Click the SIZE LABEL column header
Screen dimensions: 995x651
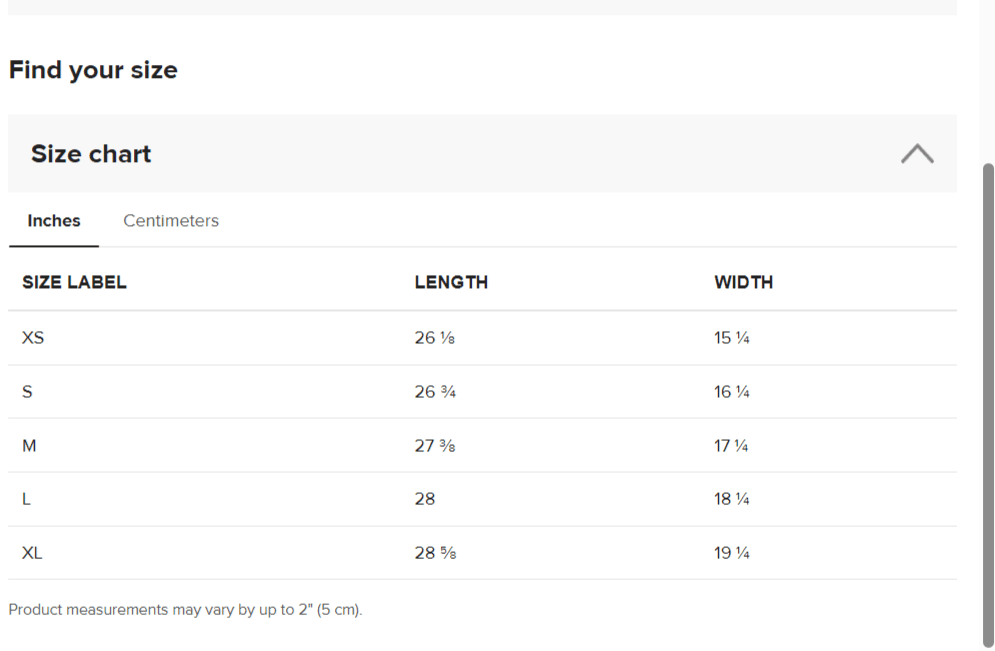coord(74,282)
